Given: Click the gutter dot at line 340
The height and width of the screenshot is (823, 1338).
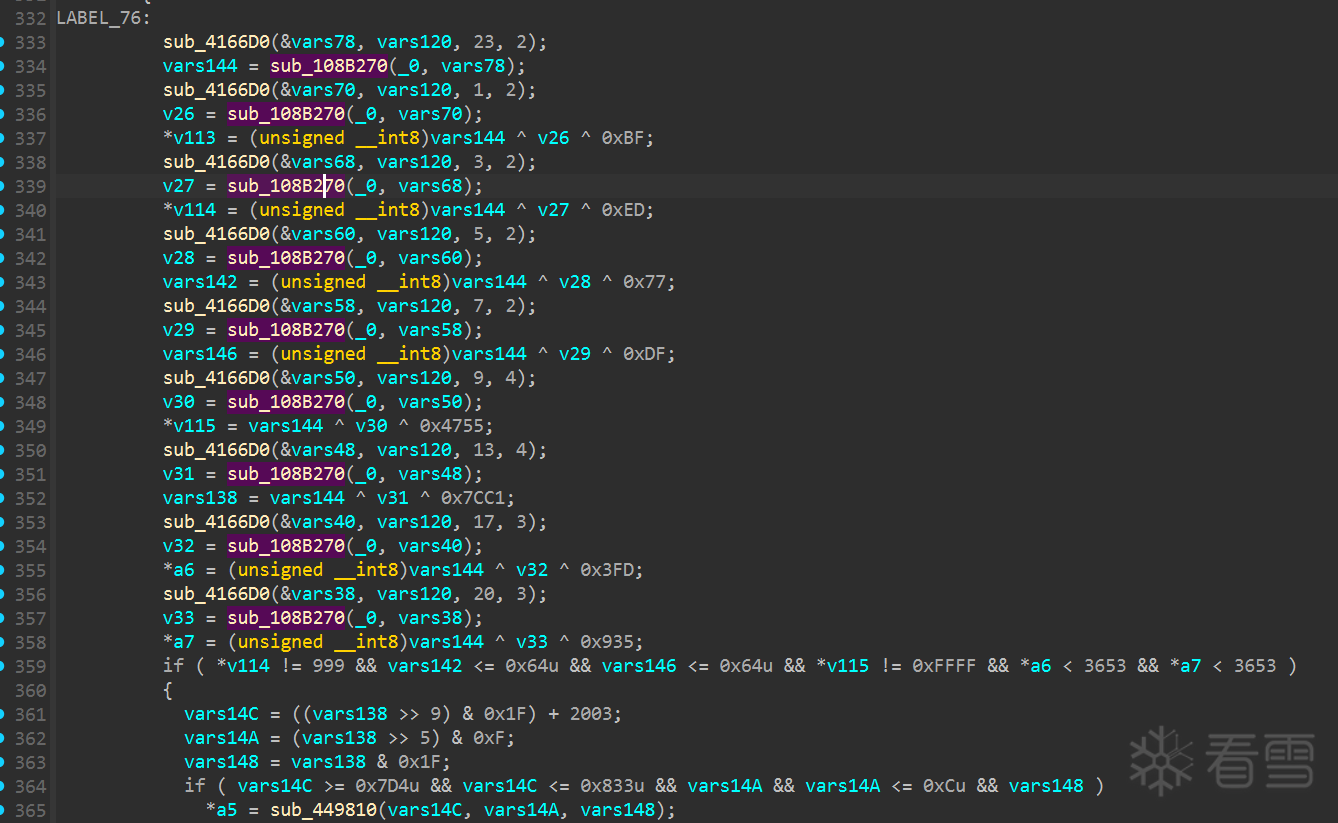Looking at the screenshot, I should pos(3,210).
